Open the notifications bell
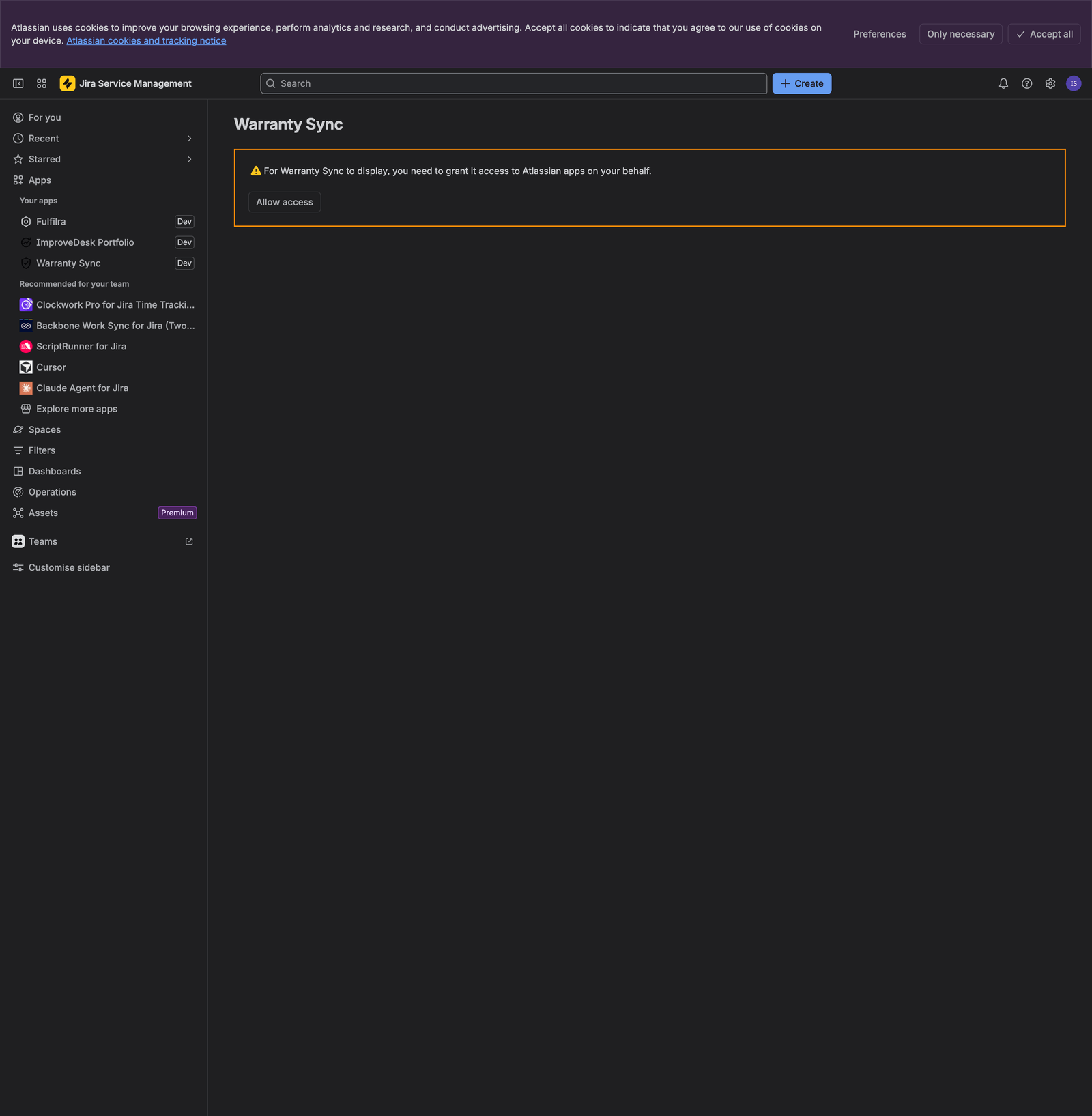1092x1116 pixels. [1003, 83]
